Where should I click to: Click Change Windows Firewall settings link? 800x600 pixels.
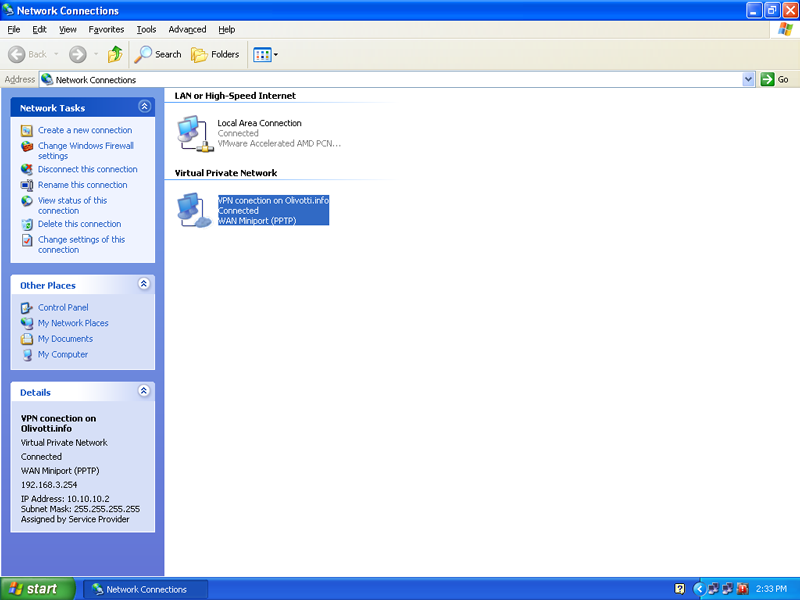pos(86,151)
